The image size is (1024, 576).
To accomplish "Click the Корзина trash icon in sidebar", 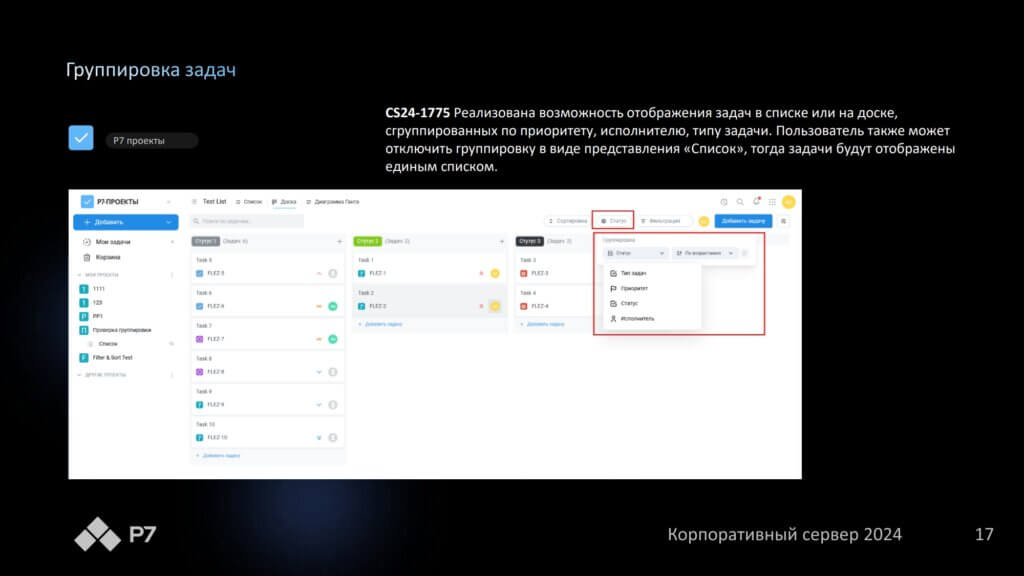I will [86, 257].
